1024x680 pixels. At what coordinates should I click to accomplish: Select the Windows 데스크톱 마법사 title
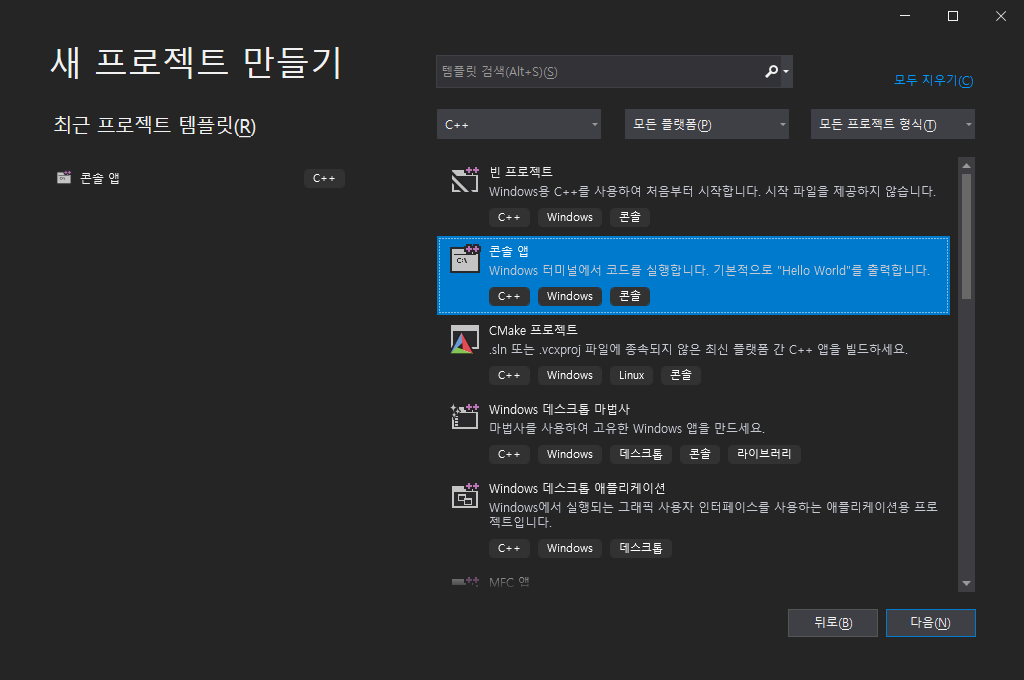tap(559, 410)
